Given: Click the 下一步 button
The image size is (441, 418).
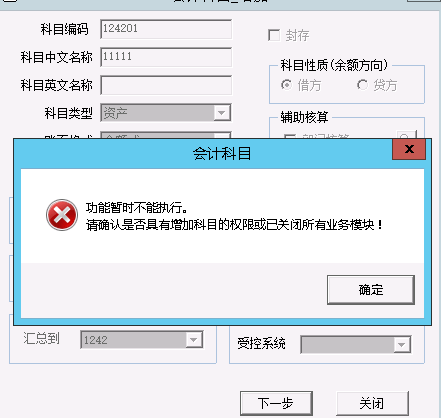Looking at the screenshot, I should (276, 403).
